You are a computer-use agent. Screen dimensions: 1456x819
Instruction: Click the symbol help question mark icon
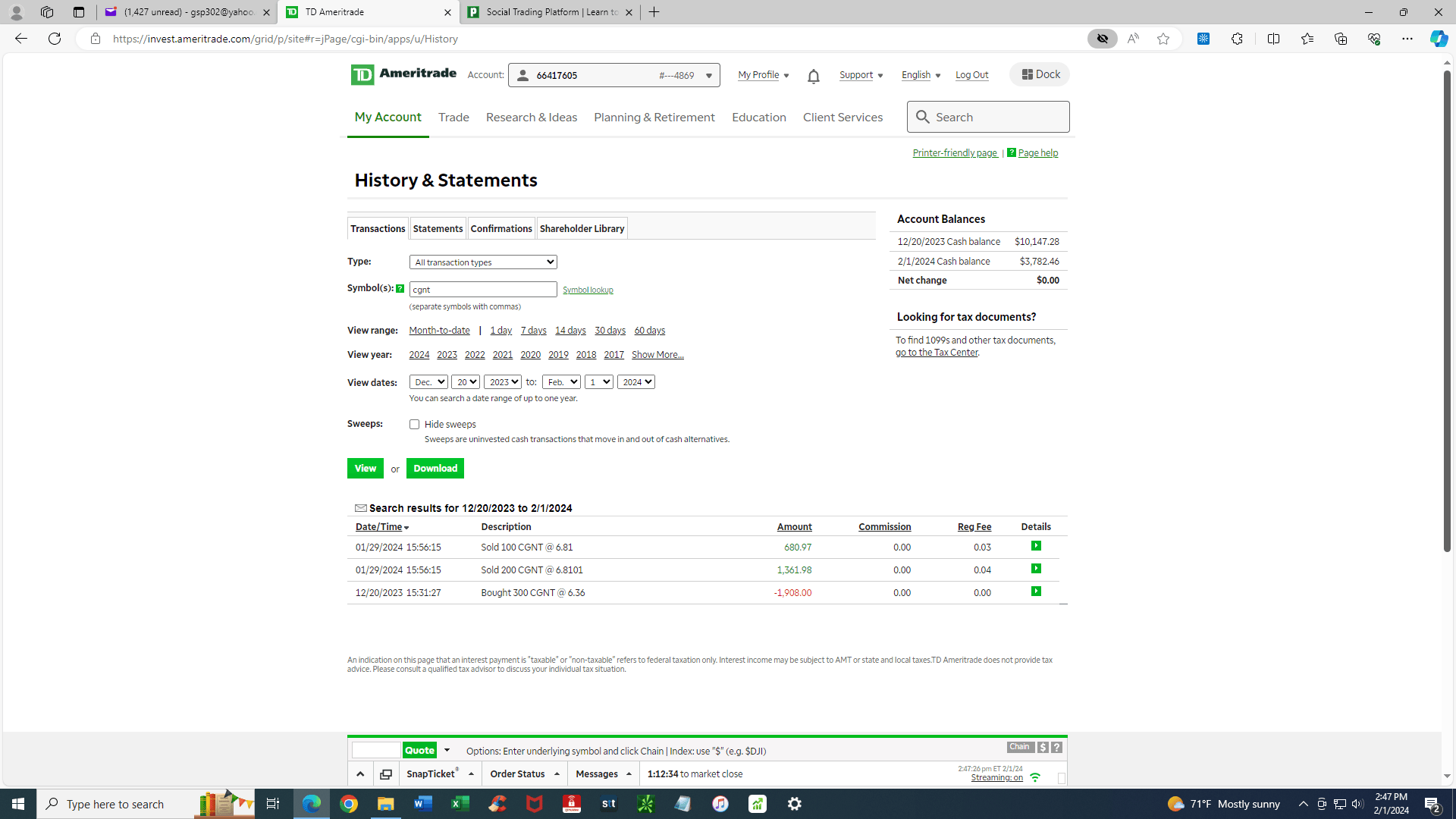click(x=400, y=288)
